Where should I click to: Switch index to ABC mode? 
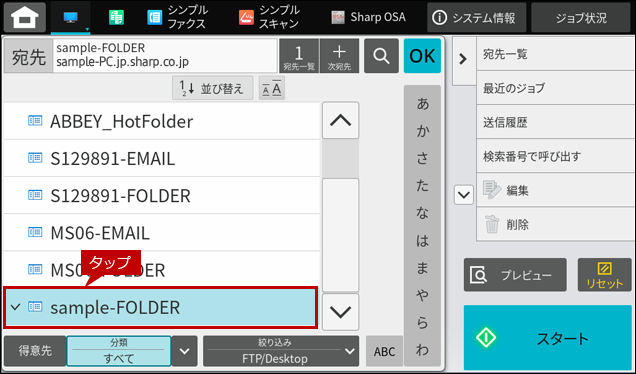tap(384, 351)
